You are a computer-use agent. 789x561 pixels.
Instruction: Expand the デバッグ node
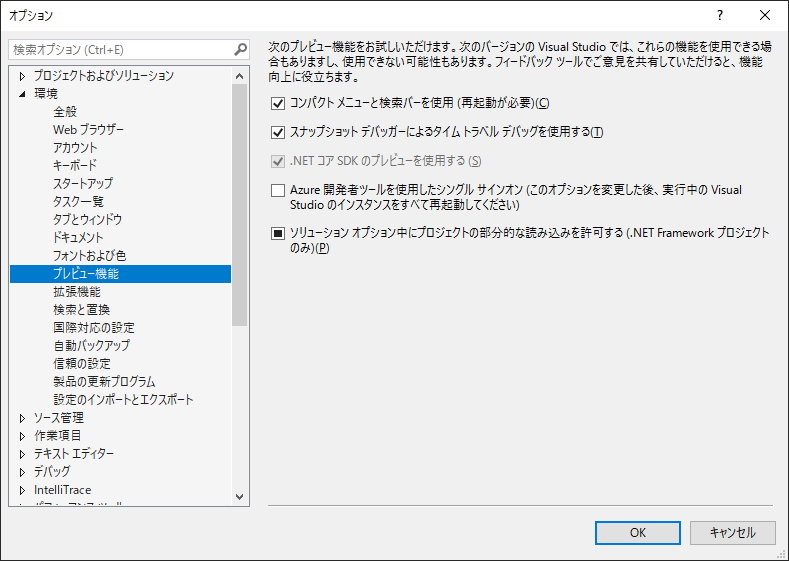[x=22, y=472]
